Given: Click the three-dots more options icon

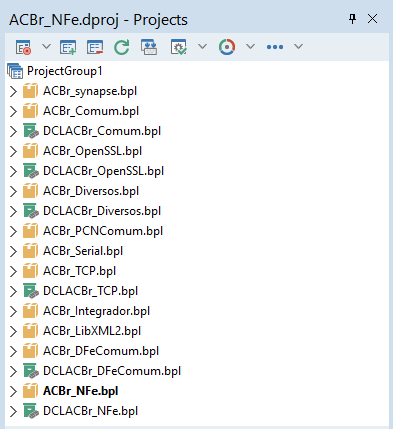Looking at the screenshot, I should coord(275,47).
